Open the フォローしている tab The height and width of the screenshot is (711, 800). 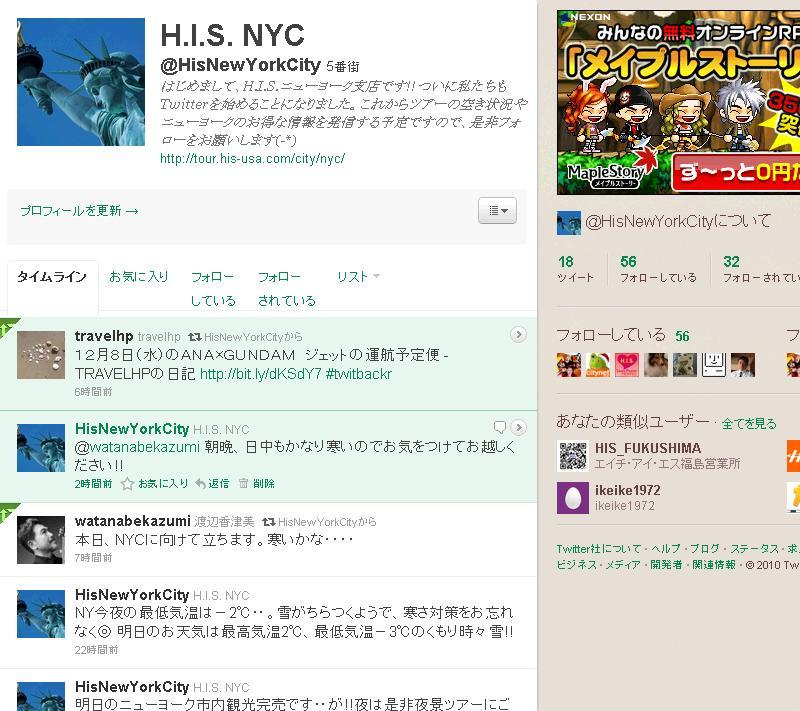[213, 289]
